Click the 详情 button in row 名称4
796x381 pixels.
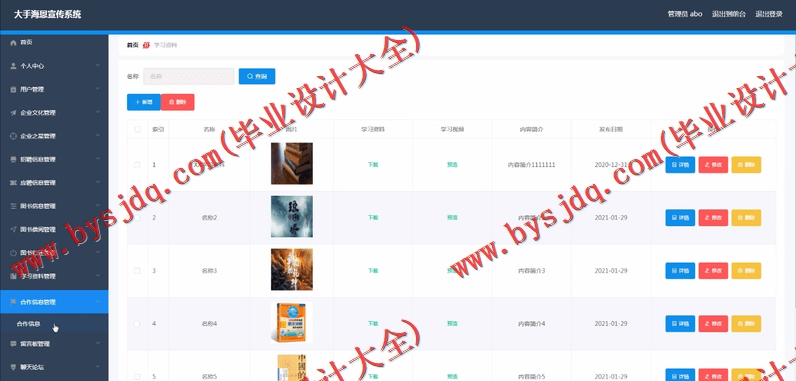[680, 324]
